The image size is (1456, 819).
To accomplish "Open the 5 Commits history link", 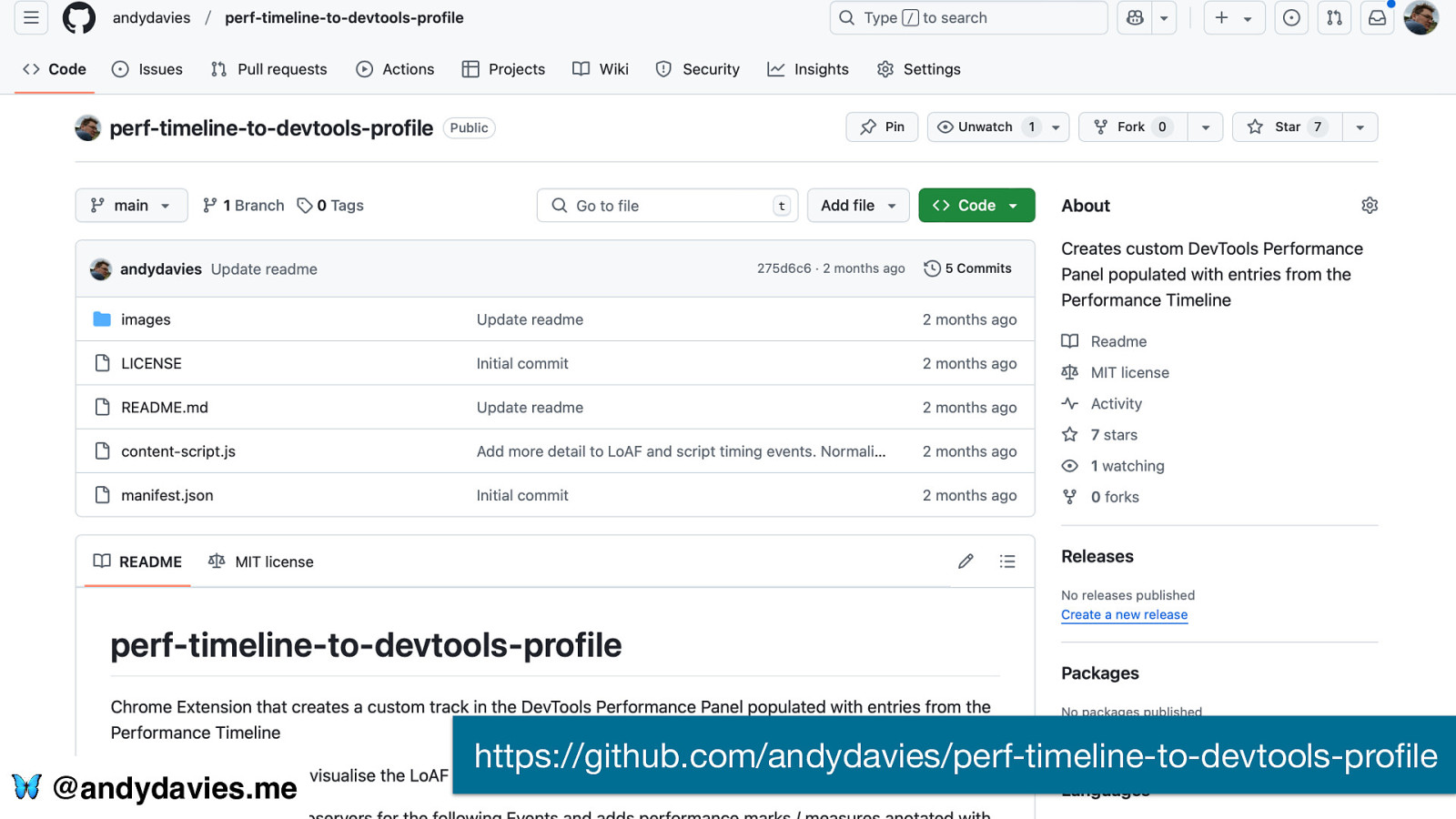I will coord(967,268).
